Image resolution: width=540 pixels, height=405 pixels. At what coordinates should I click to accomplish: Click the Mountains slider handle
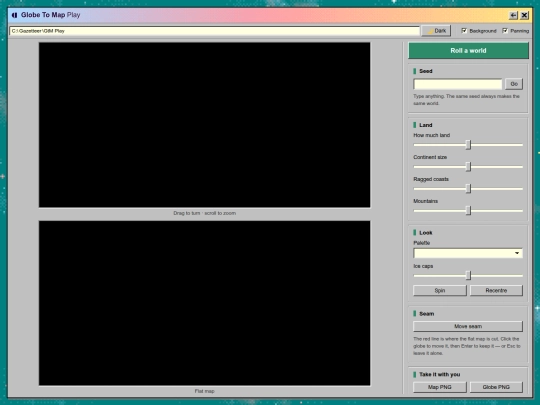468,210
